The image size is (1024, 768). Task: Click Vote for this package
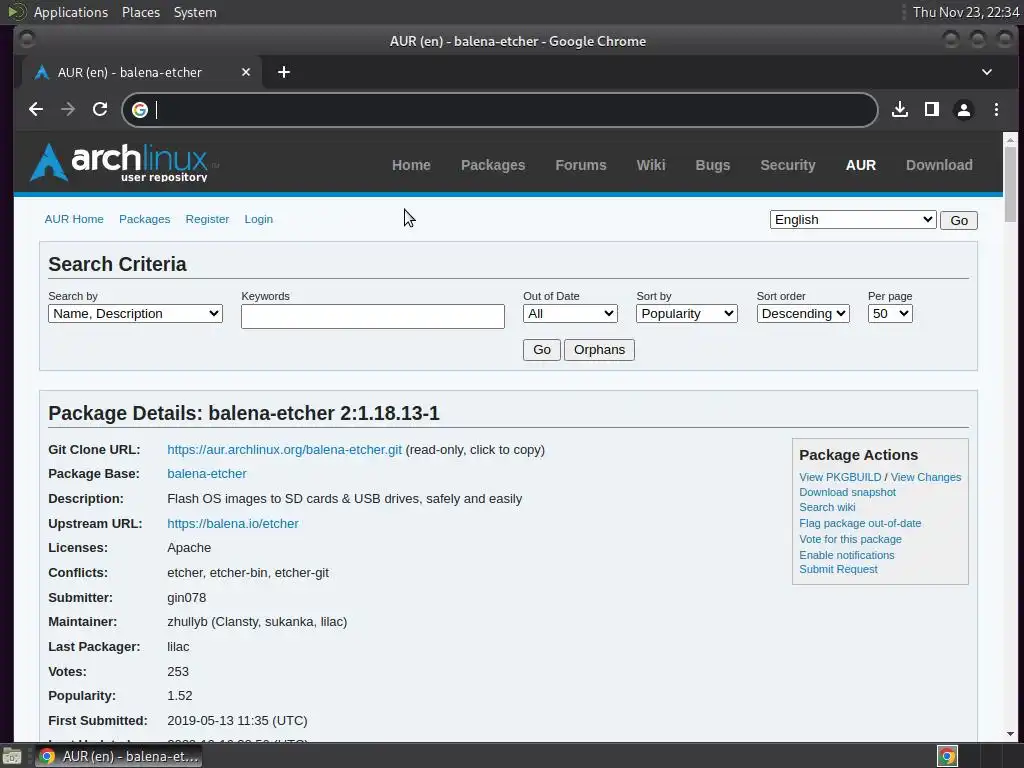pos(850,539)
